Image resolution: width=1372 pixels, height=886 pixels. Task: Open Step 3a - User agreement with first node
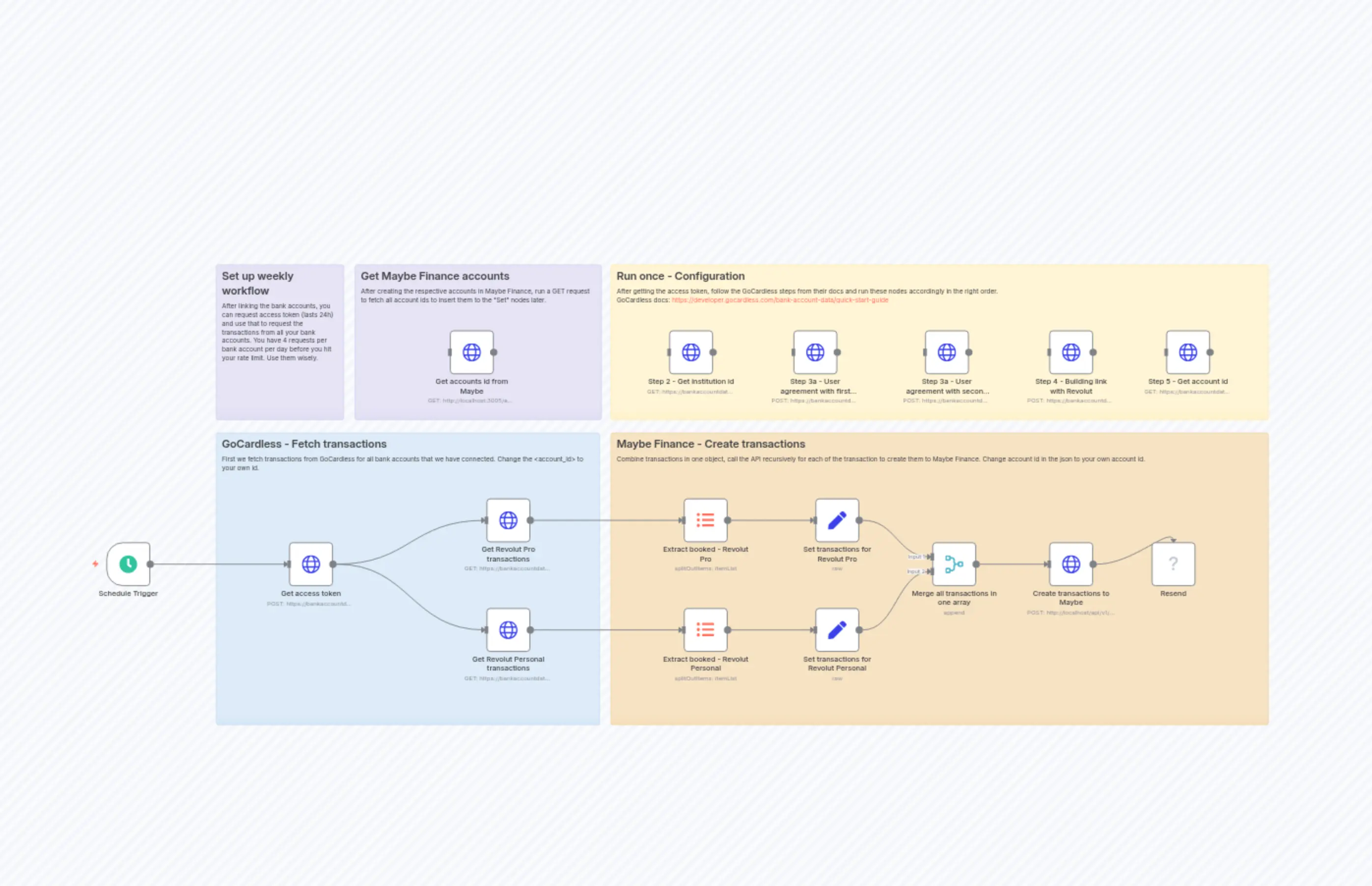[816, 352]
